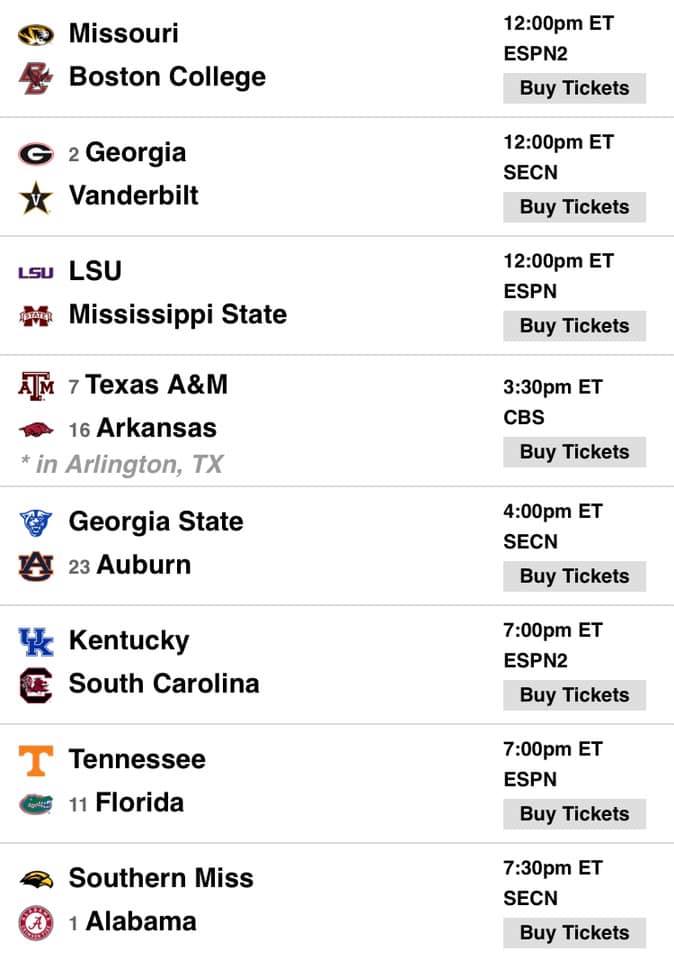Buy tickets for Kentucky vs South Carolina
674x960 pixels.
coord(574,695)
